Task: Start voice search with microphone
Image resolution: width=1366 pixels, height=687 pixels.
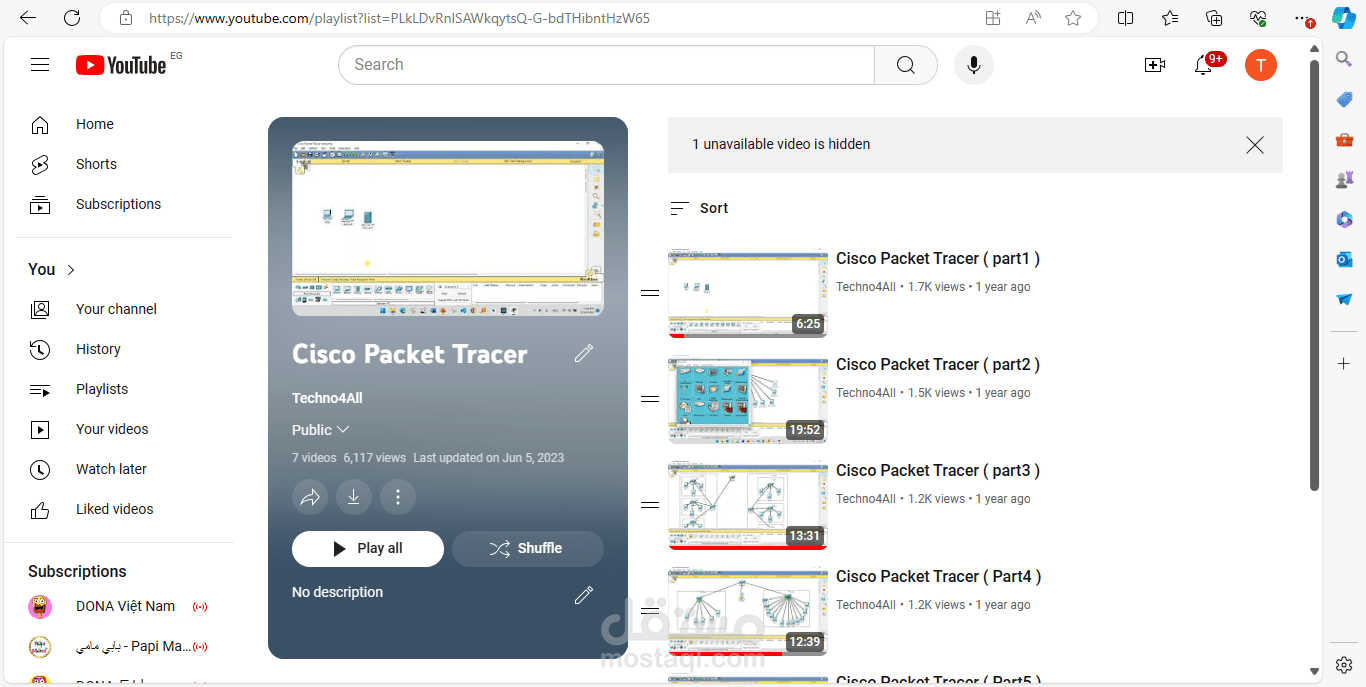Action: point(974,65)
